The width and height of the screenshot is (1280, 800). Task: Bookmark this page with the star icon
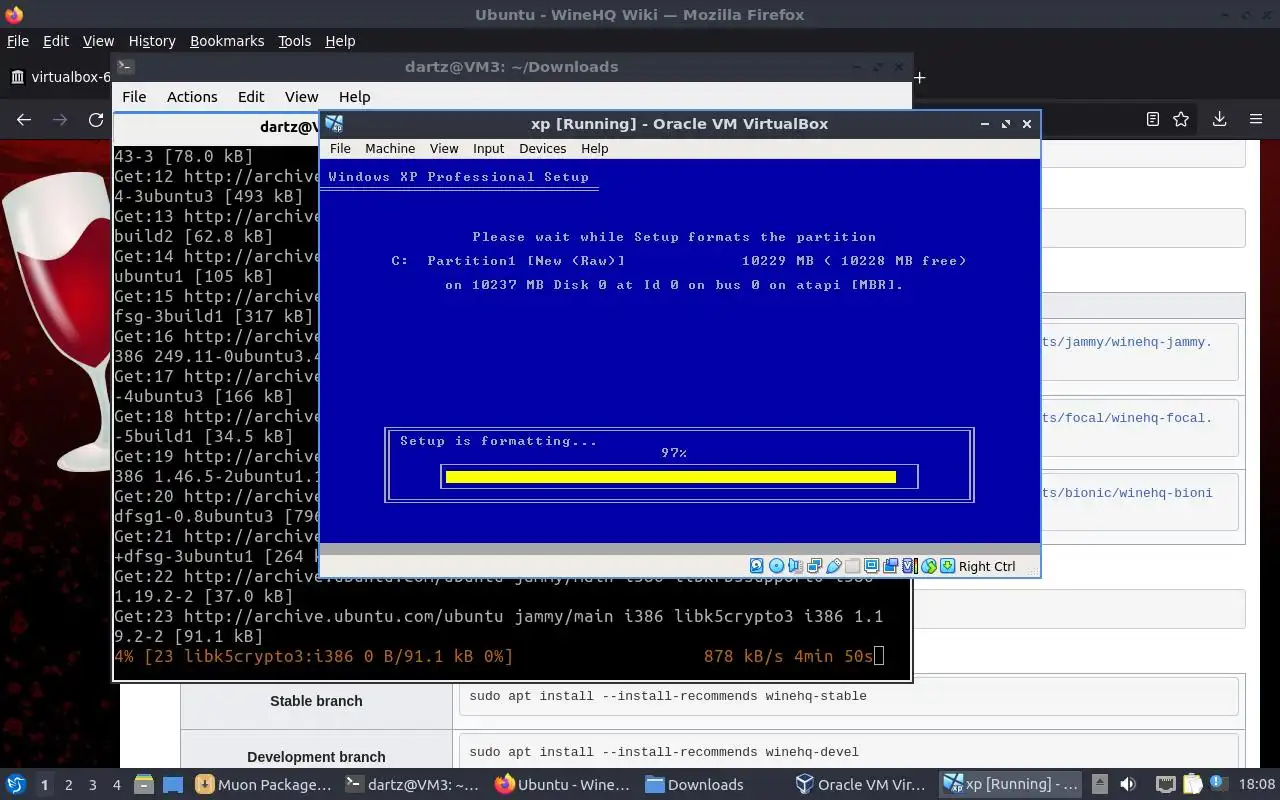pos(1181,119)
